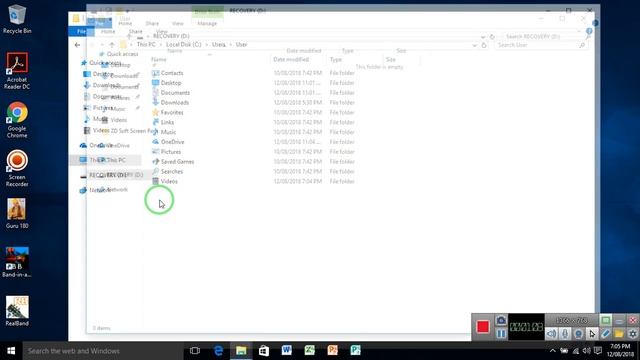Open Task View from the taskbar
The height and width of the screenshot is (360, 640).
point(195,351)
